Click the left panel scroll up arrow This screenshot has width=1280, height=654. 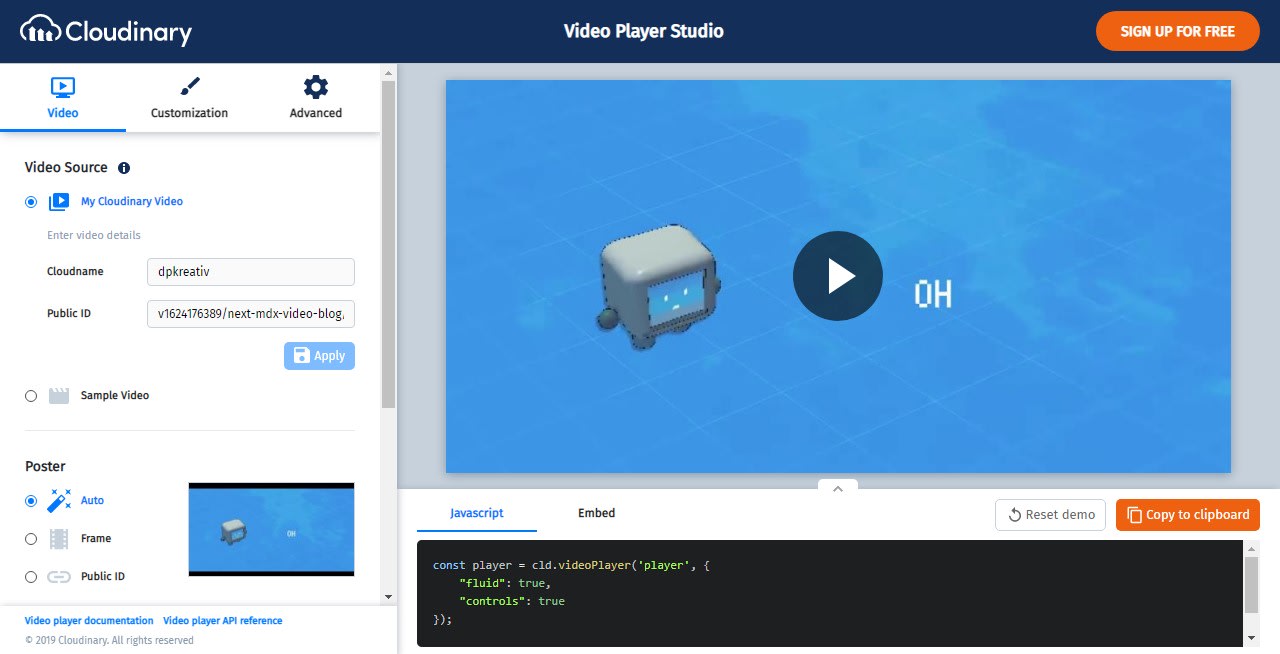(x=389, y=72)
